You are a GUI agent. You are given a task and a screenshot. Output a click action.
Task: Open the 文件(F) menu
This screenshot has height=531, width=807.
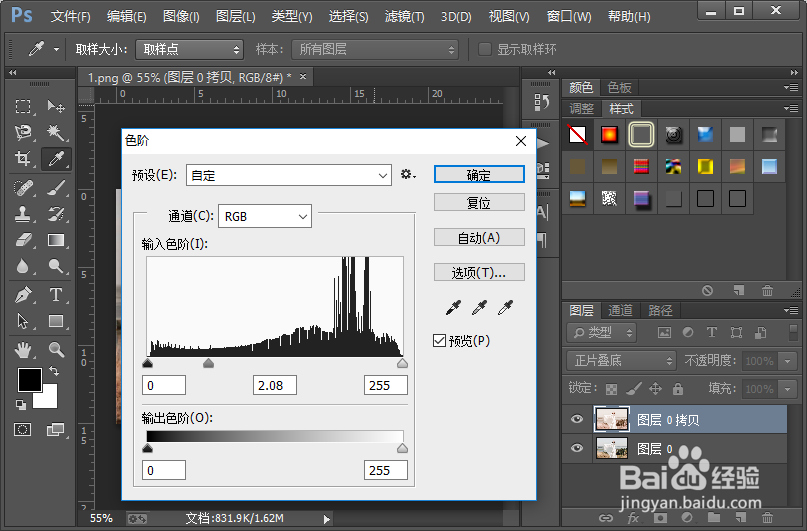tap(71, 16)
